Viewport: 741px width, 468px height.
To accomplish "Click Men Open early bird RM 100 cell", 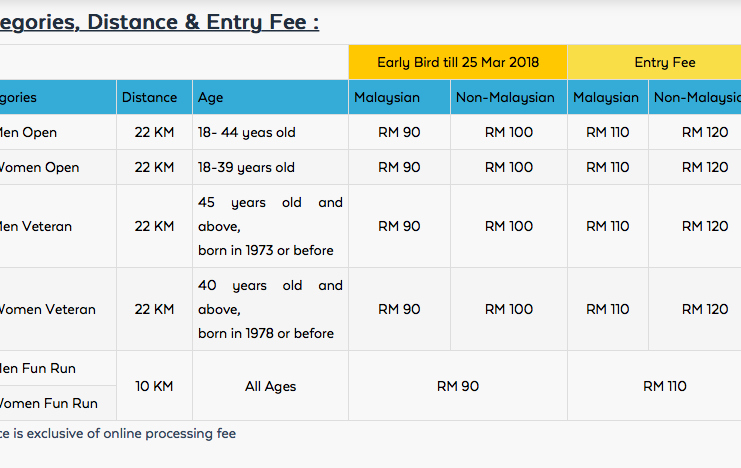I will [509, 133].
